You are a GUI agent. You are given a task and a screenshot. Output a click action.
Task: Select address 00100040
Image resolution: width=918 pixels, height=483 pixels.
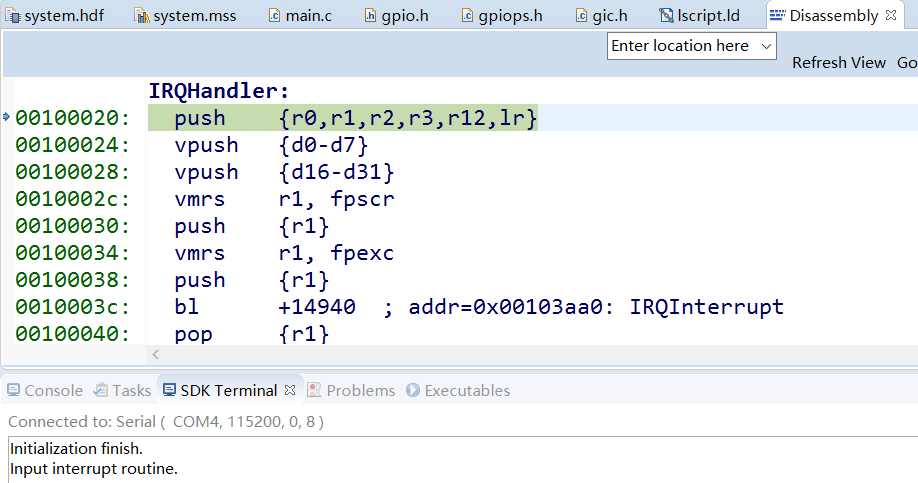tap(73, 334)
